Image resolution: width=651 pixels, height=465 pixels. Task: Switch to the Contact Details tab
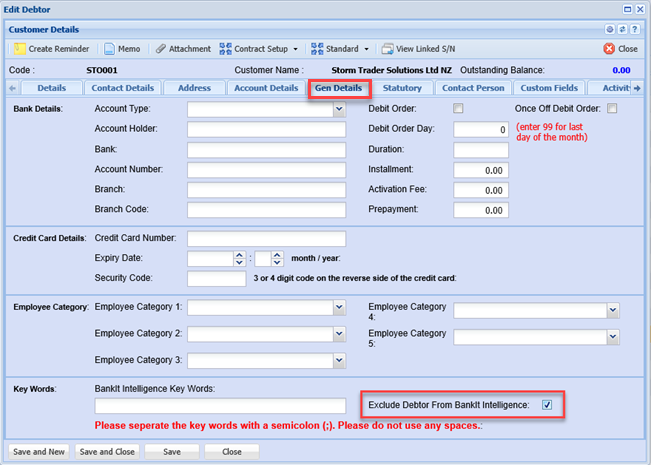click(x=123, y=88)
